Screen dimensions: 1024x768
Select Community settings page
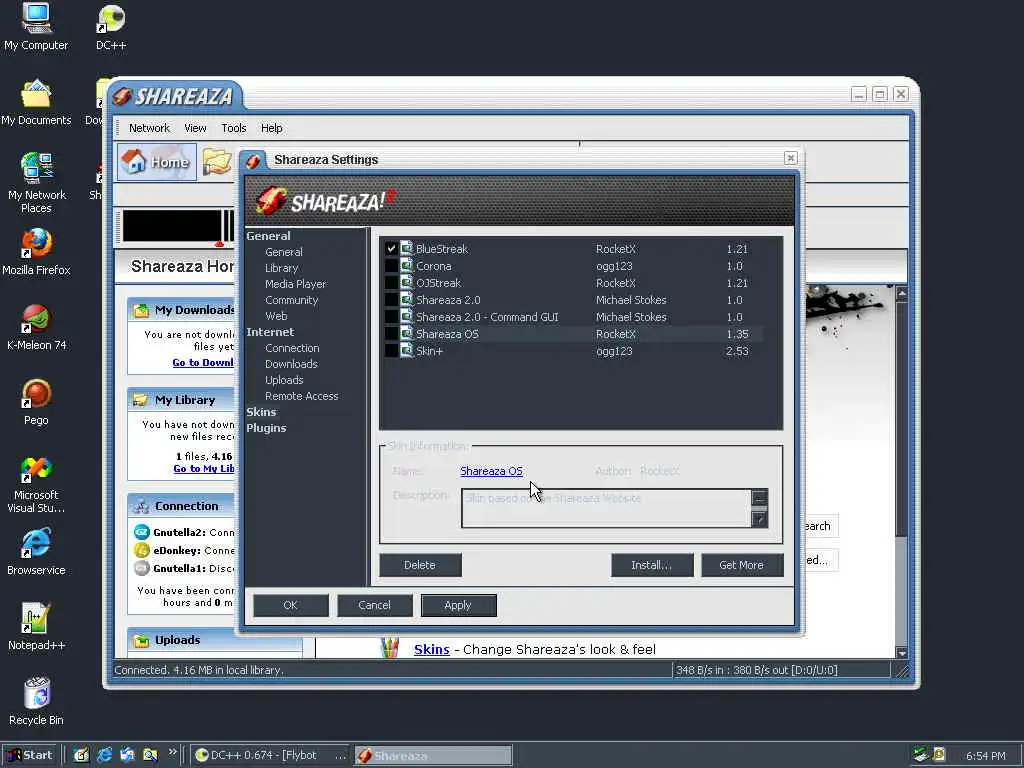pos(291,300)
